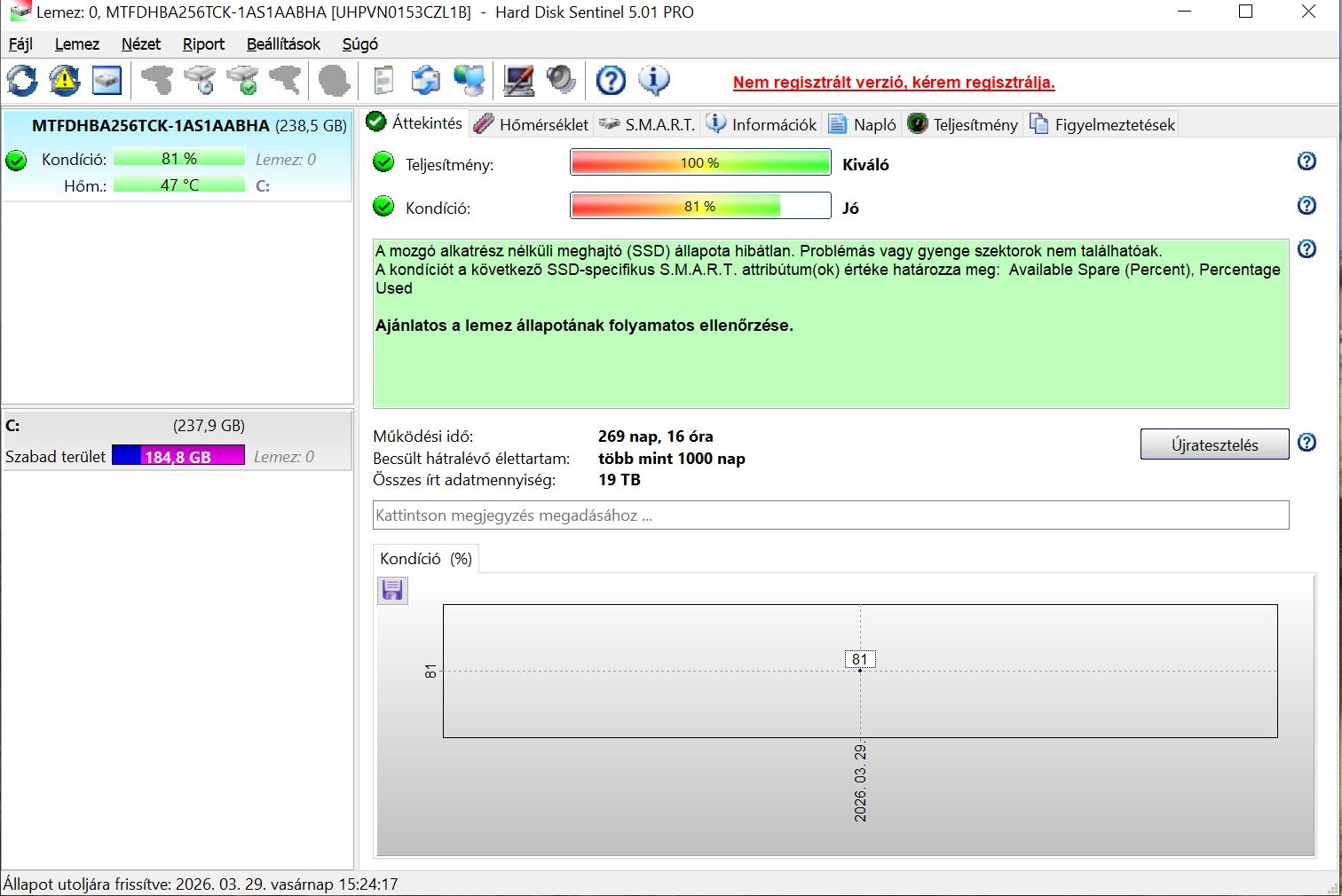Select the Kondíció (%) graph tab
Image resolution: width=1342 pixels, height=896 pixels.
click(x=426, y=558)
